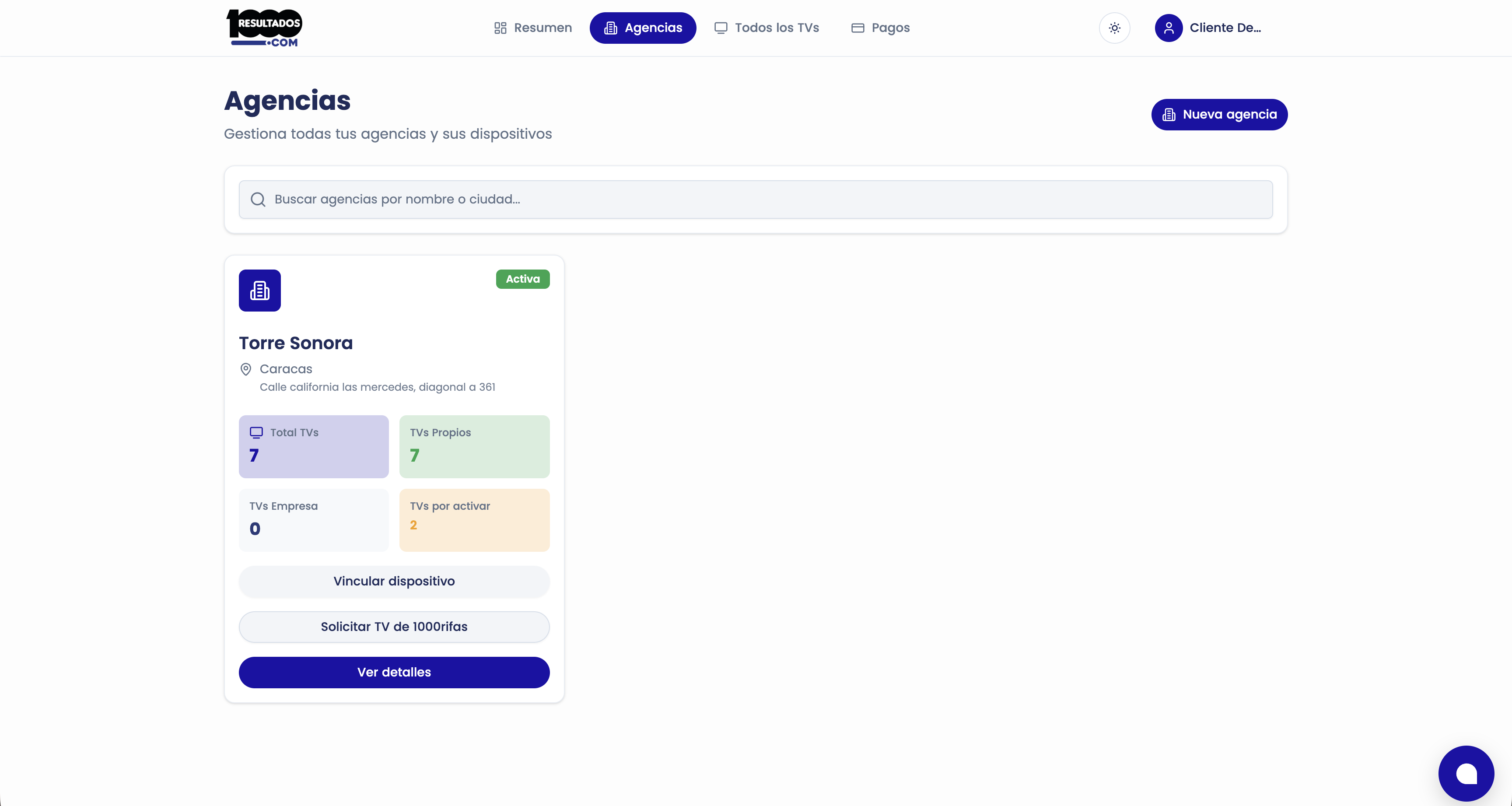The height and width of the screenshot is (806, 1512).
Task: Click the Caracas location pin icon
Action: (x=246, y=369)
